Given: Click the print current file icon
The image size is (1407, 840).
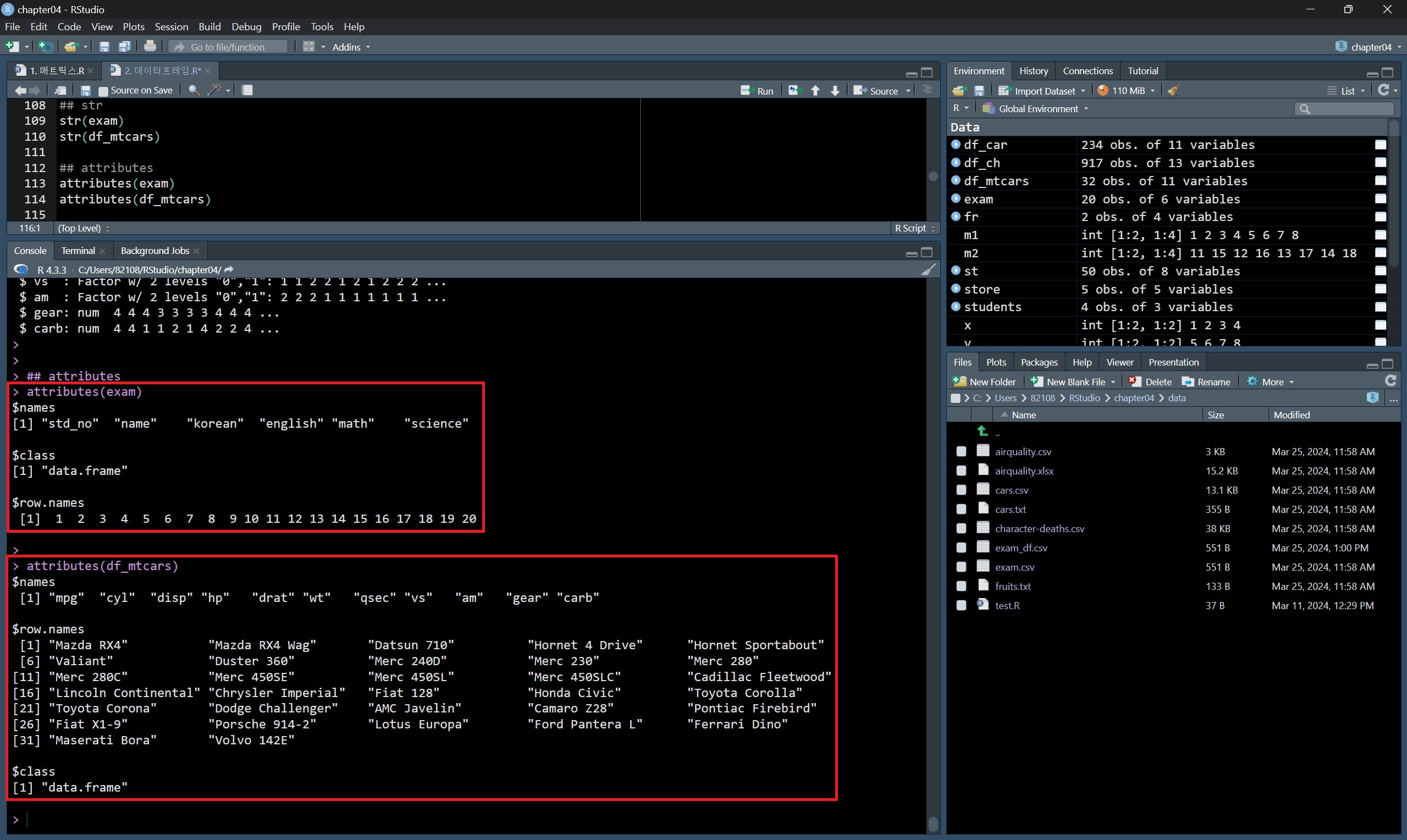Looking at the screenshot, I should click(x=150, y=46).
